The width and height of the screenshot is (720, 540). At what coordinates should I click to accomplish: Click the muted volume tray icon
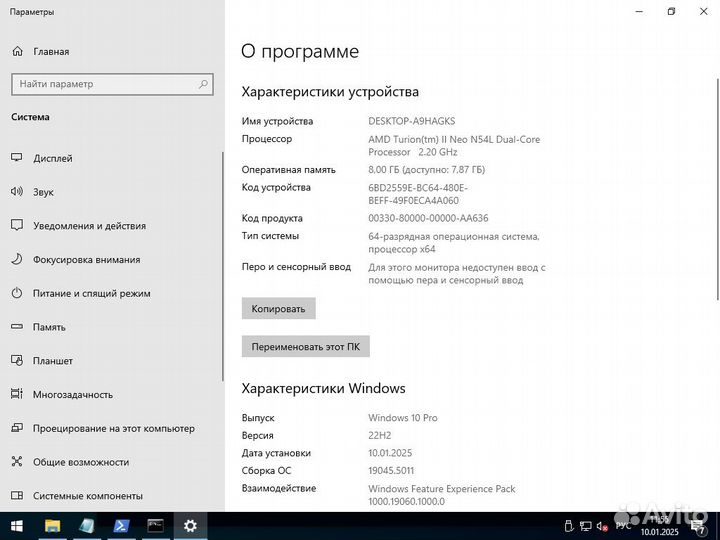click(x=602, y=526)
